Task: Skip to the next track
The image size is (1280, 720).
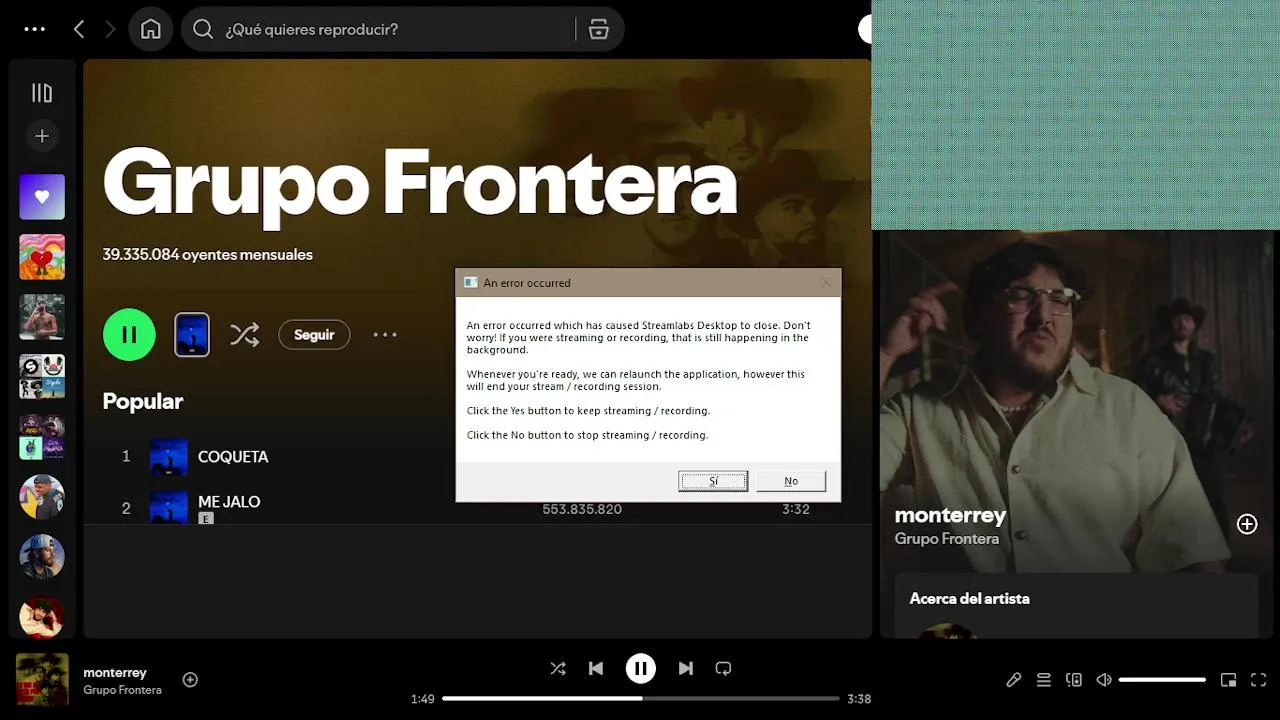Action: (x=686, y=668)
